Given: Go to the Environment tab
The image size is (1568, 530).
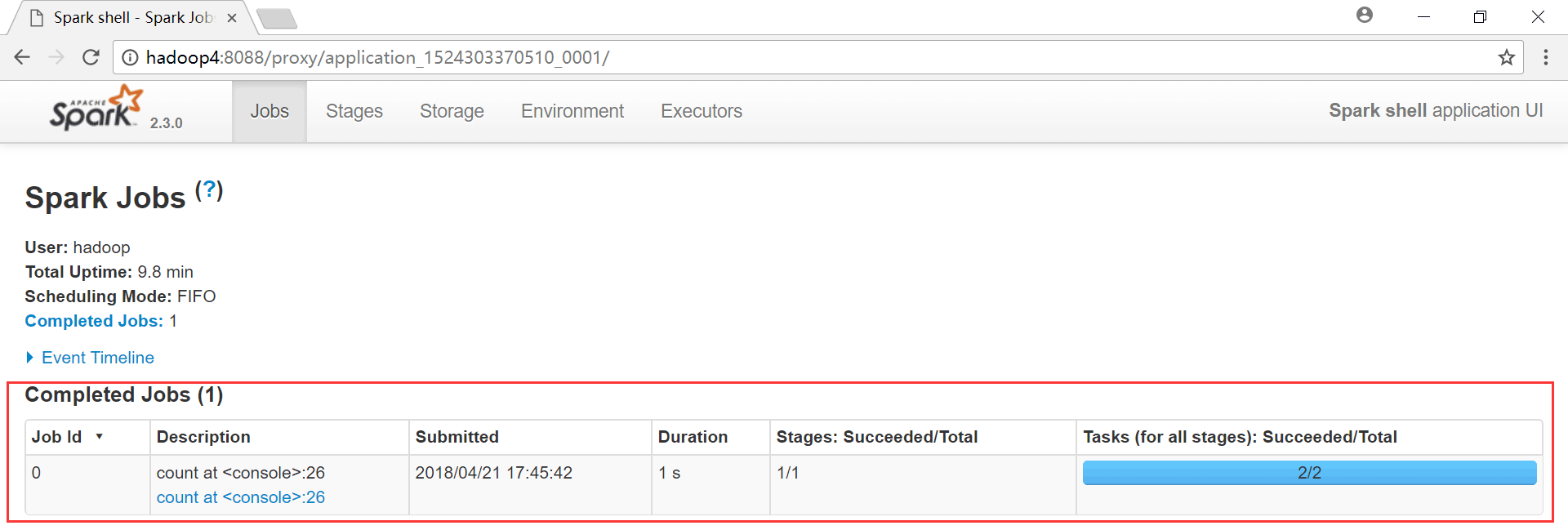Looking at the screenshot, I should click(572, 111).
